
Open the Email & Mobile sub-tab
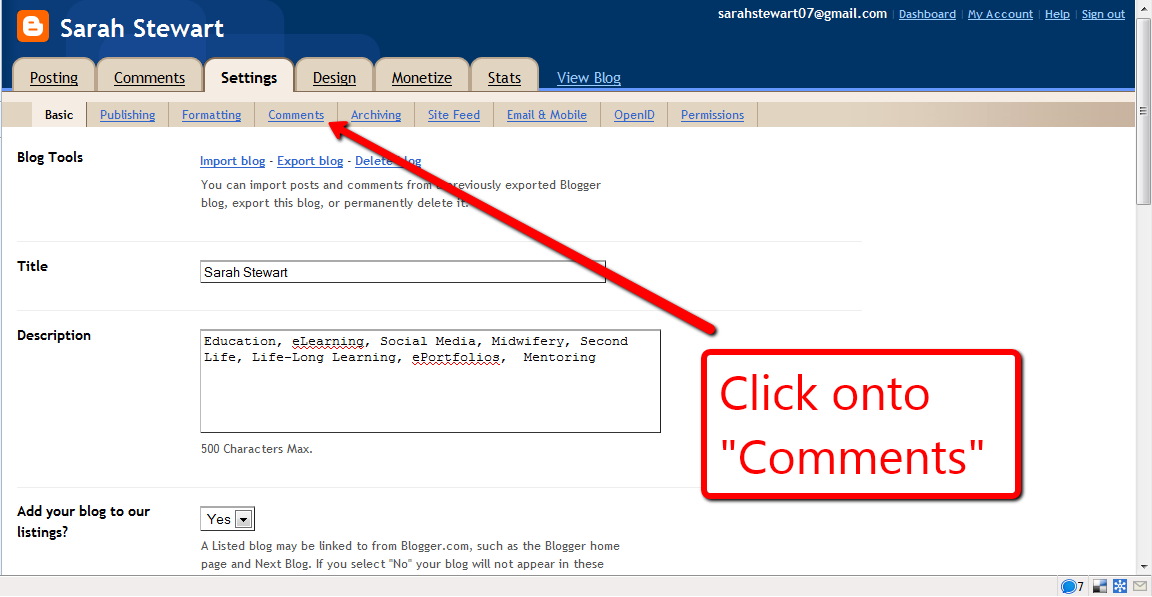pos(547,115)
